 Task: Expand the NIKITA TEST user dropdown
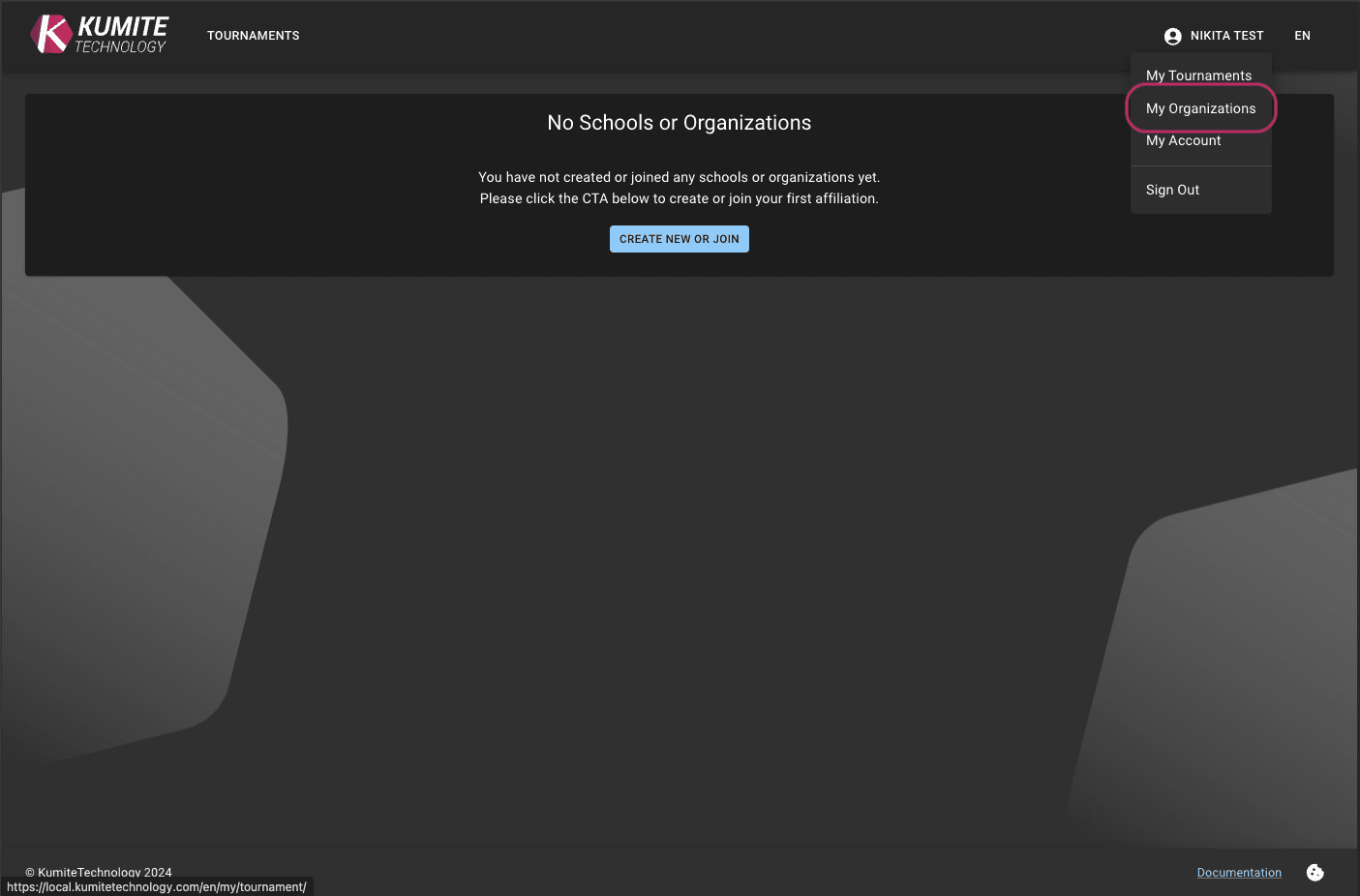[1227, 36]
